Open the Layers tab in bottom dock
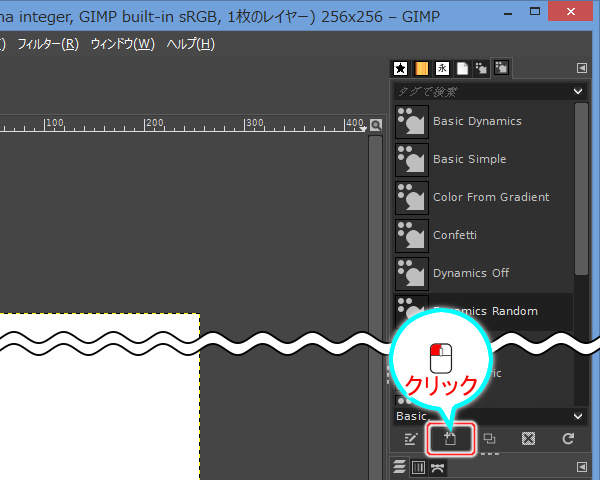Image resolution: width=600 pixels, height=480 pixels. [400, 467]
